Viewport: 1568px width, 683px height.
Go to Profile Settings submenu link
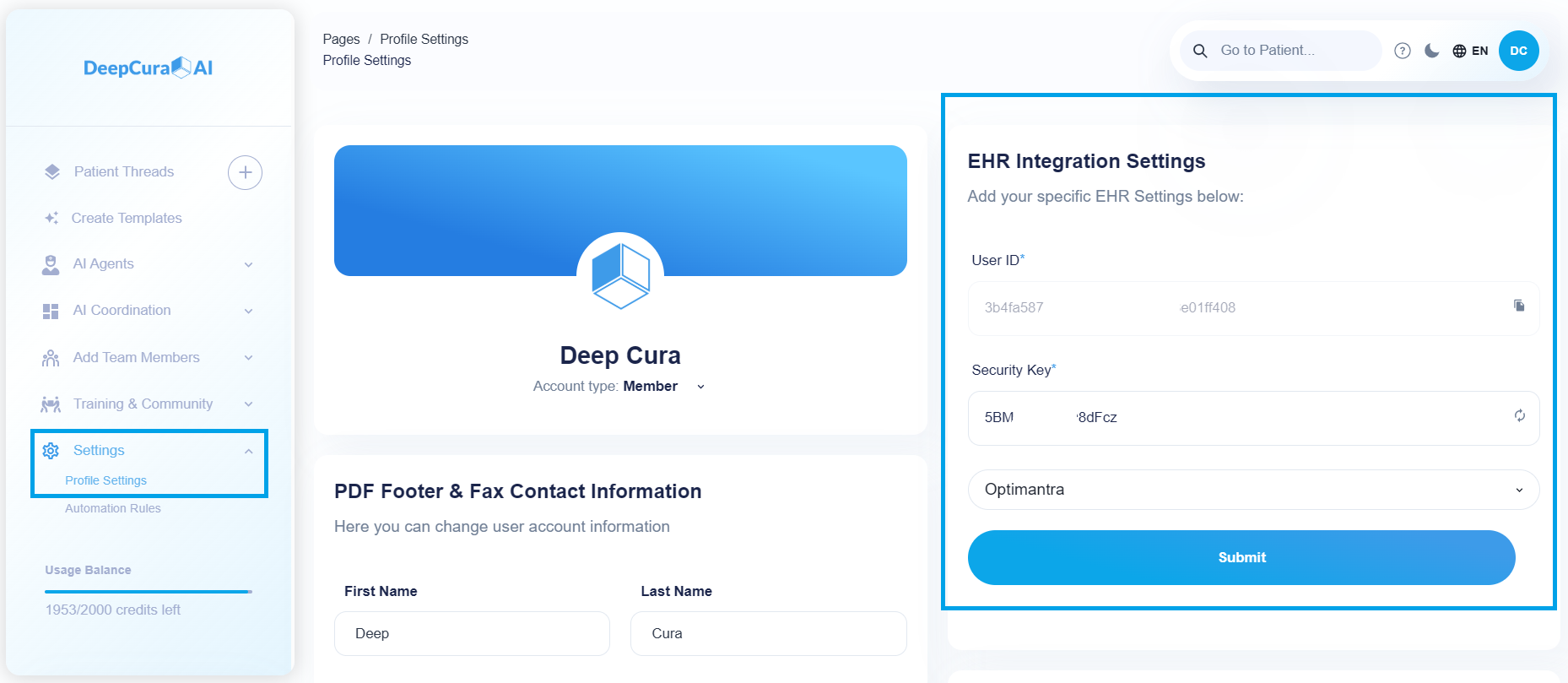click(x=105, y=480)
